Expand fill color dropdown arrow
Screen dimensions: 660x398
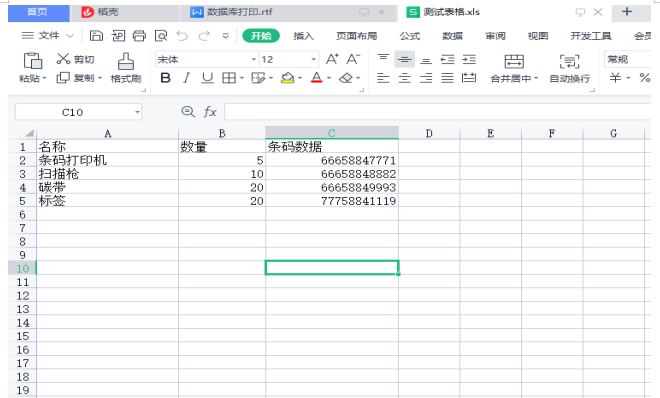point(300,78)
